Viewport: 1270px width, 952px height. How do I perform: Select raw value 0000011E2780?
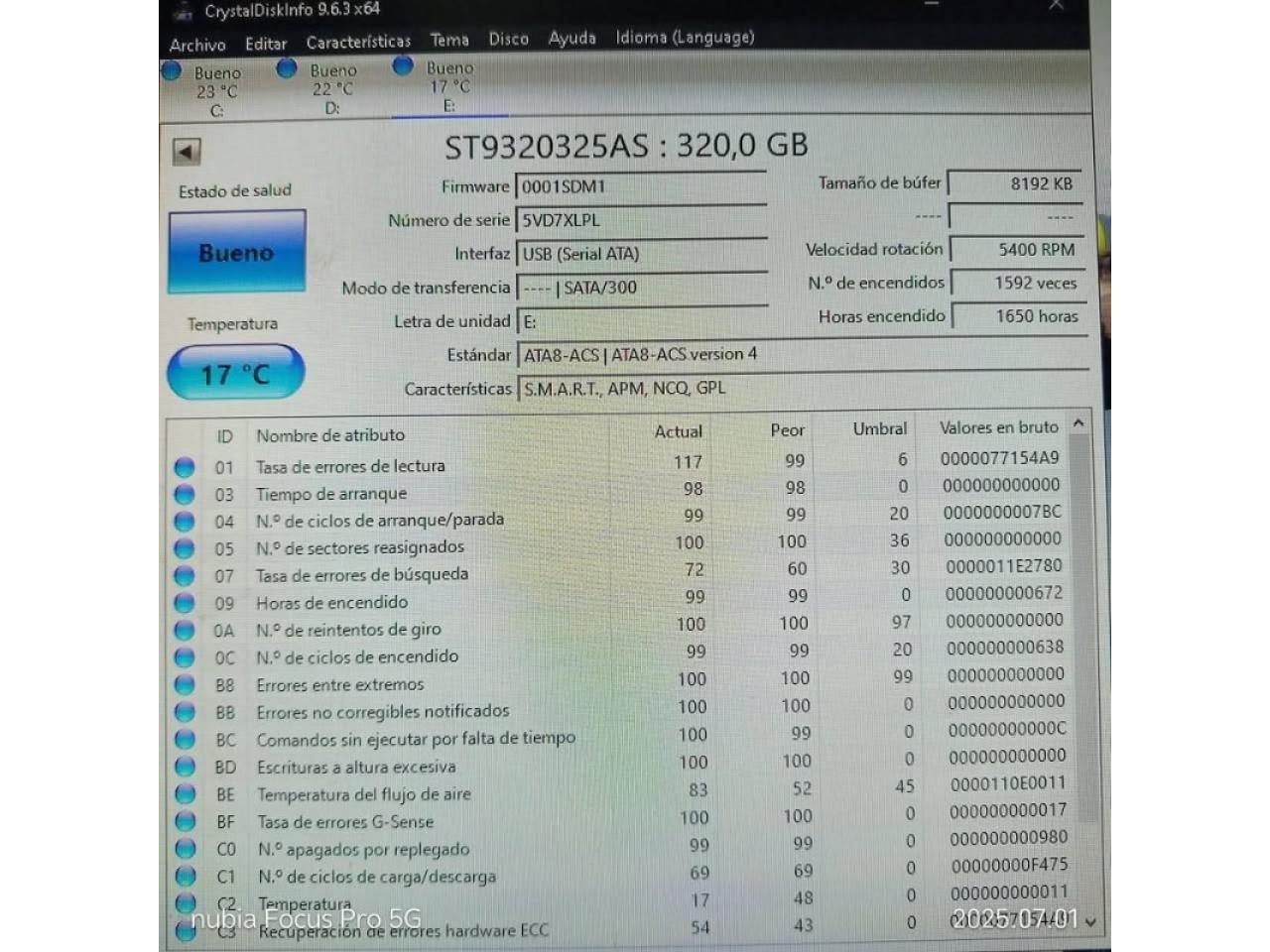[1004, 566]
